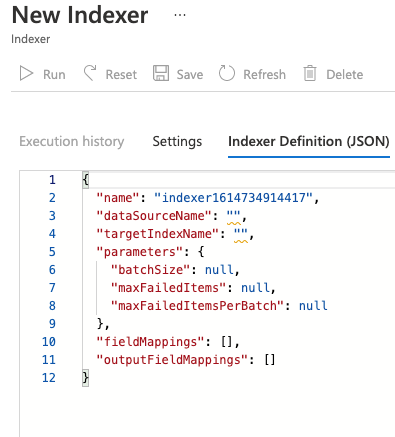
Task: Select the Indexer Definition (JSON) tab
Action: [309, 142]
